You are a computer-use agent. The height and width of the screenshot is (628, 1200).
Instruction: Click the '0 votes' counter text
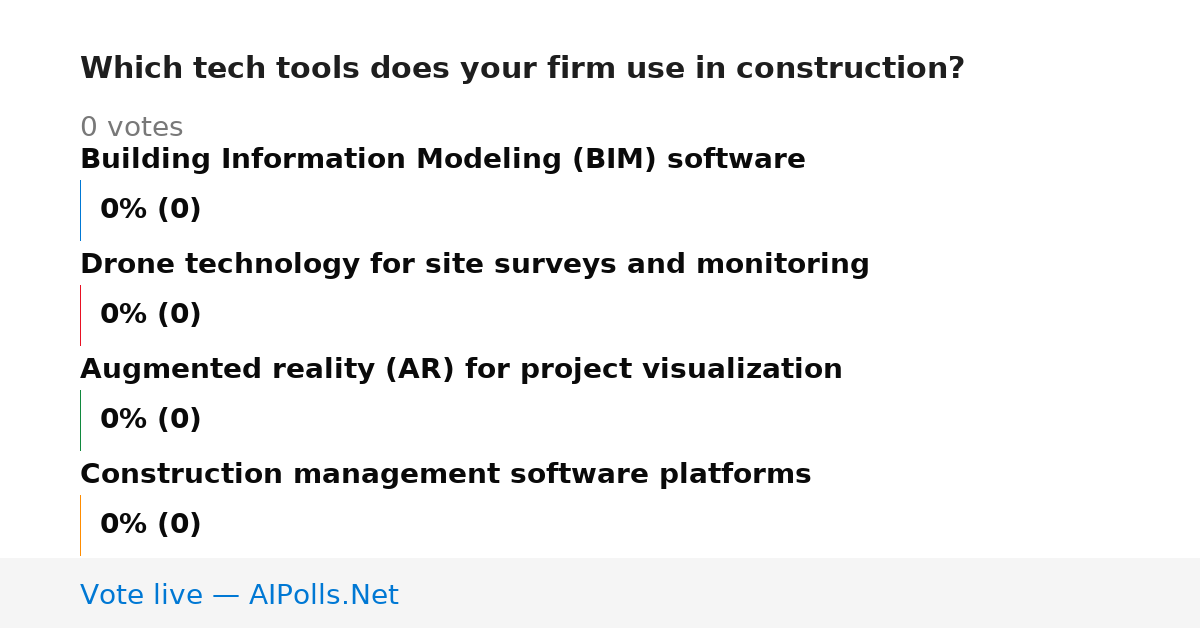[x=131, y=128]
